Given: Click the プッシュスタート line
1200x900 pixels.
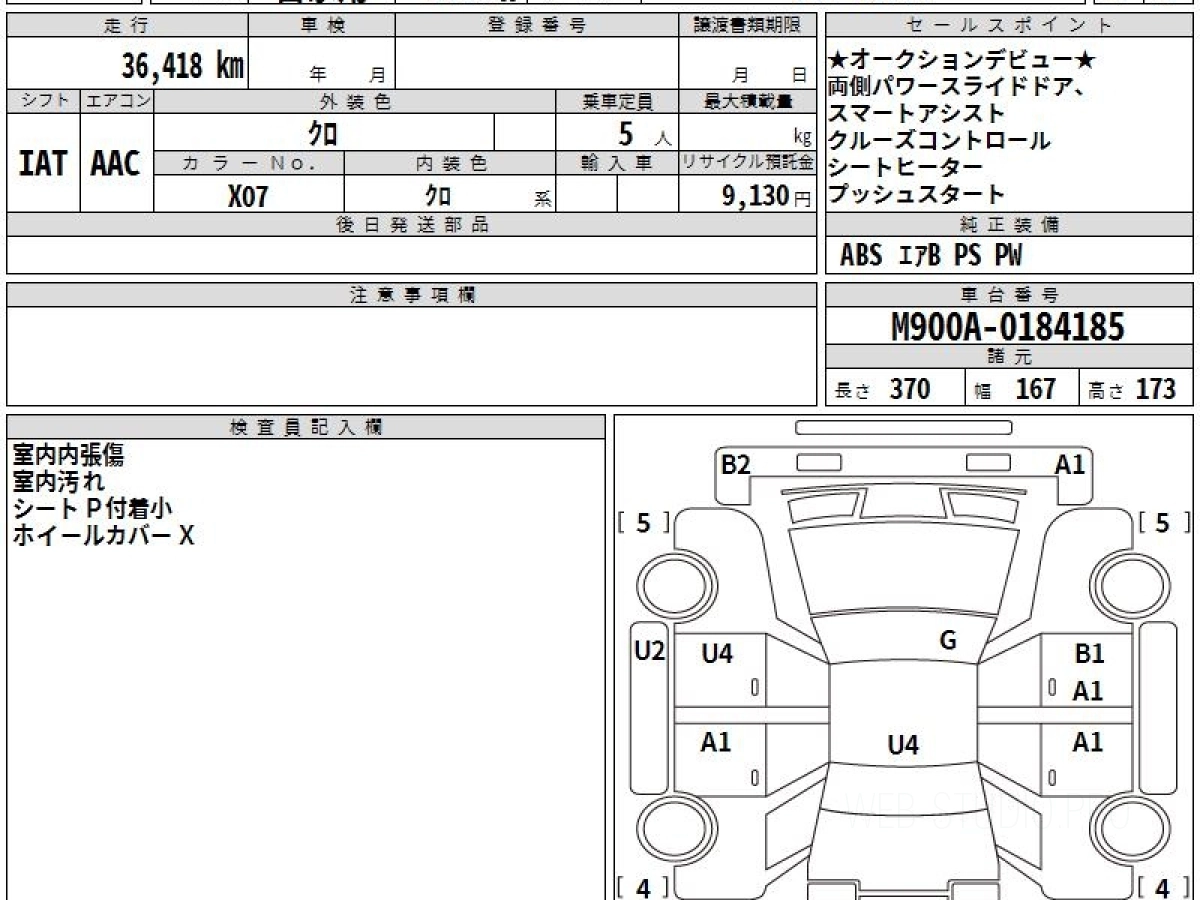Looking at the screenshot, I should click(x=916, y=195).
